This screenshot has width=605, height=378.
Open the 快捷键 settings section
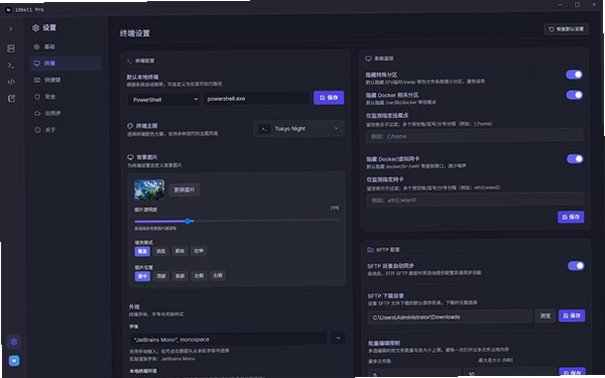click(x=66, y=80)
